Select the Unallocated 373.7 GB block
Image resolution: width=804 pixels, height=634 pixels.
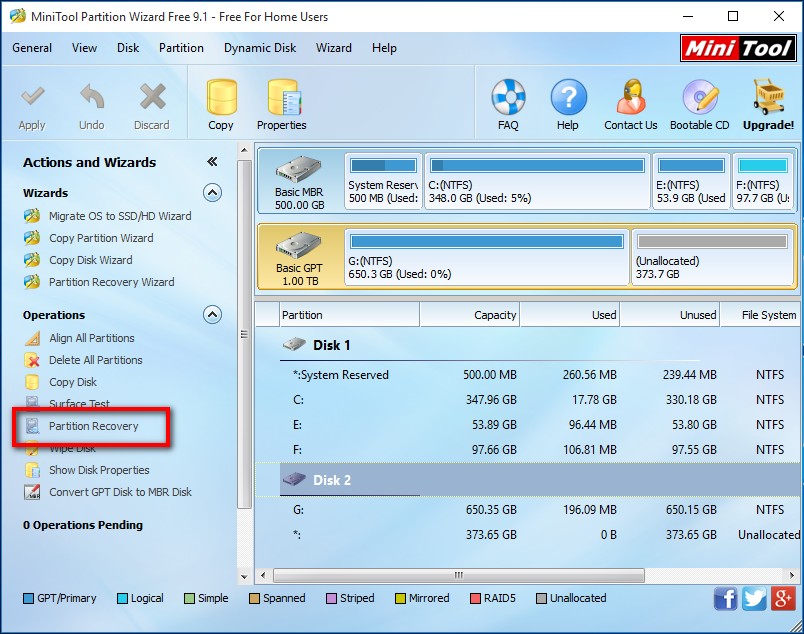point(713,258)
